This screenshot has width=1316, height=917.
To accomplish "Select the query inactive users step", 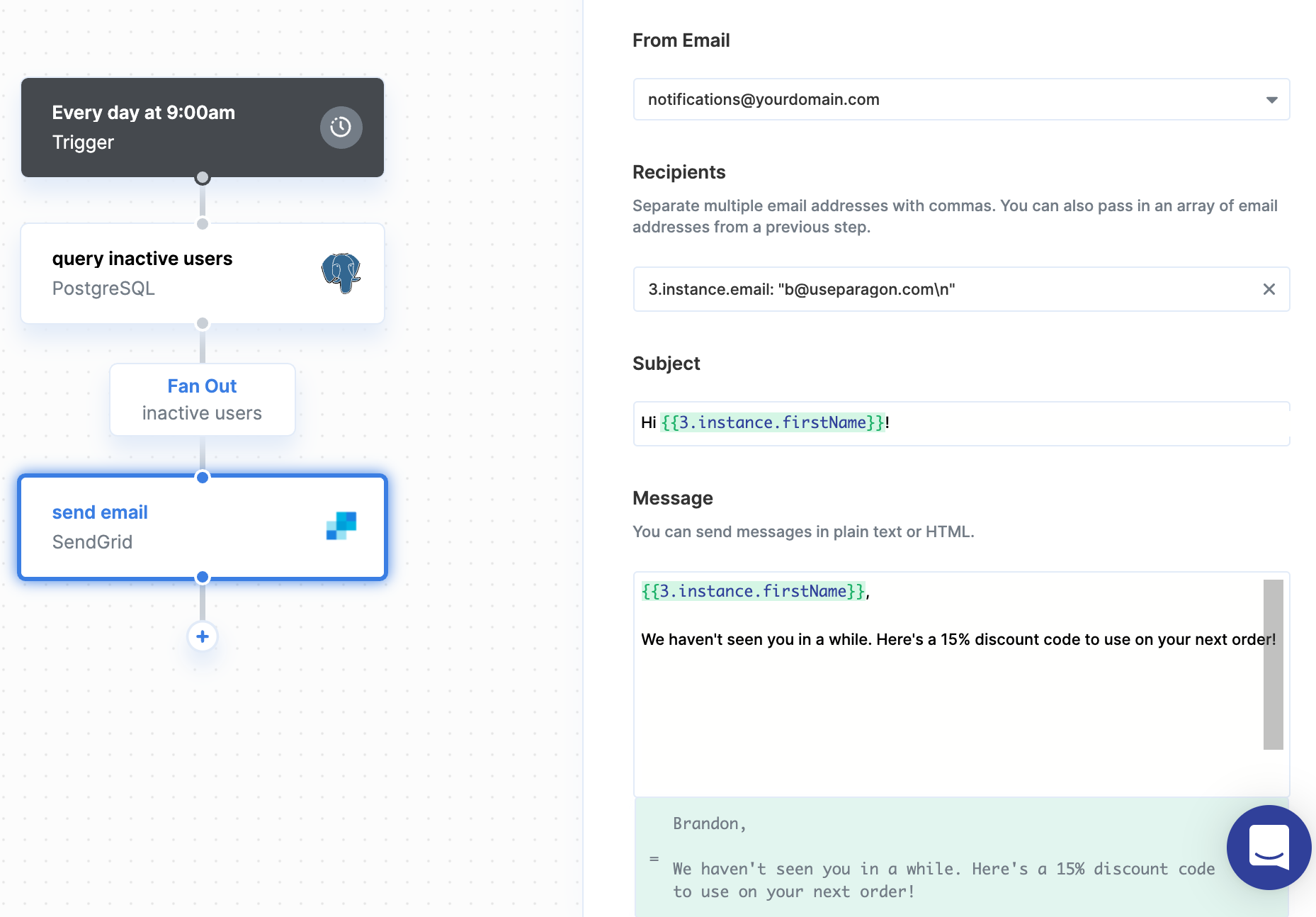I will pos(203,274).
